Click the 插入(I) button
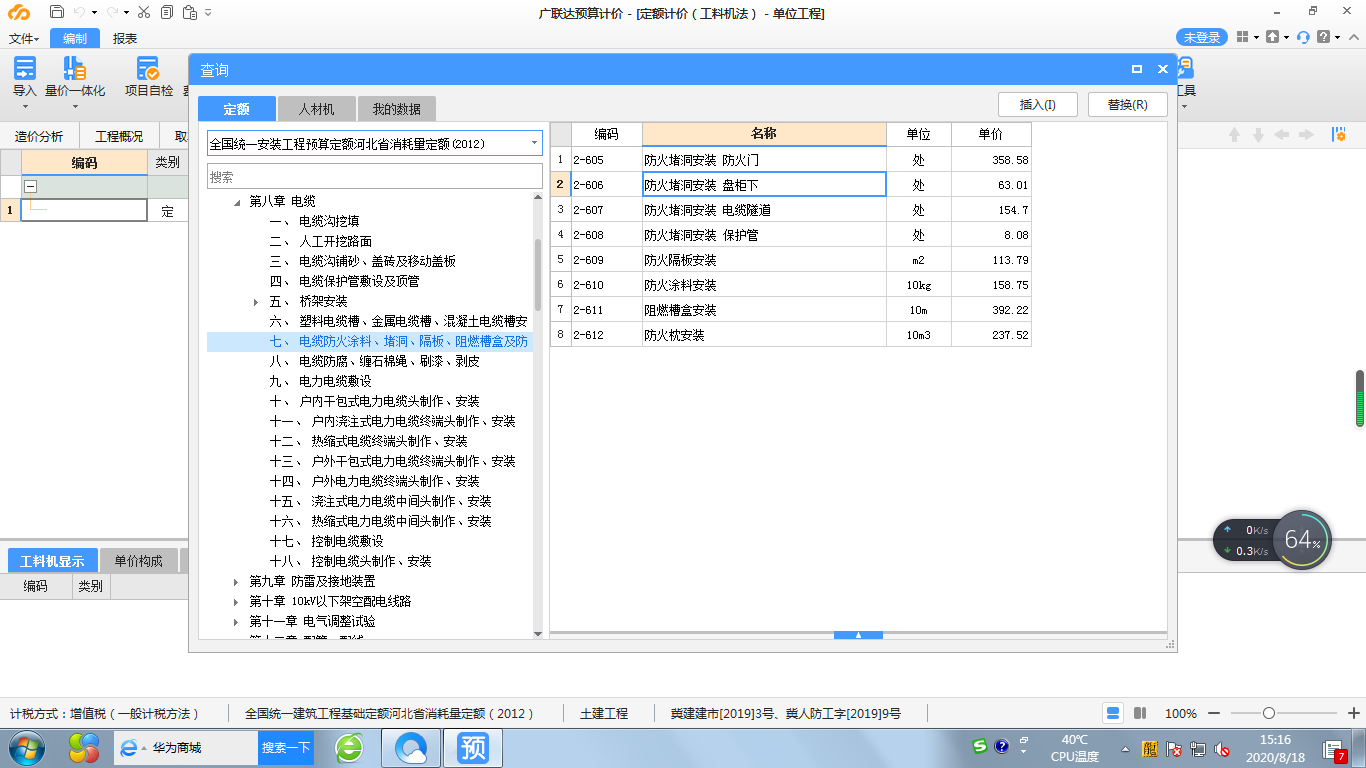This screenshot has height=768, width=1366. pyautogui.click(x=1038, y=104)
